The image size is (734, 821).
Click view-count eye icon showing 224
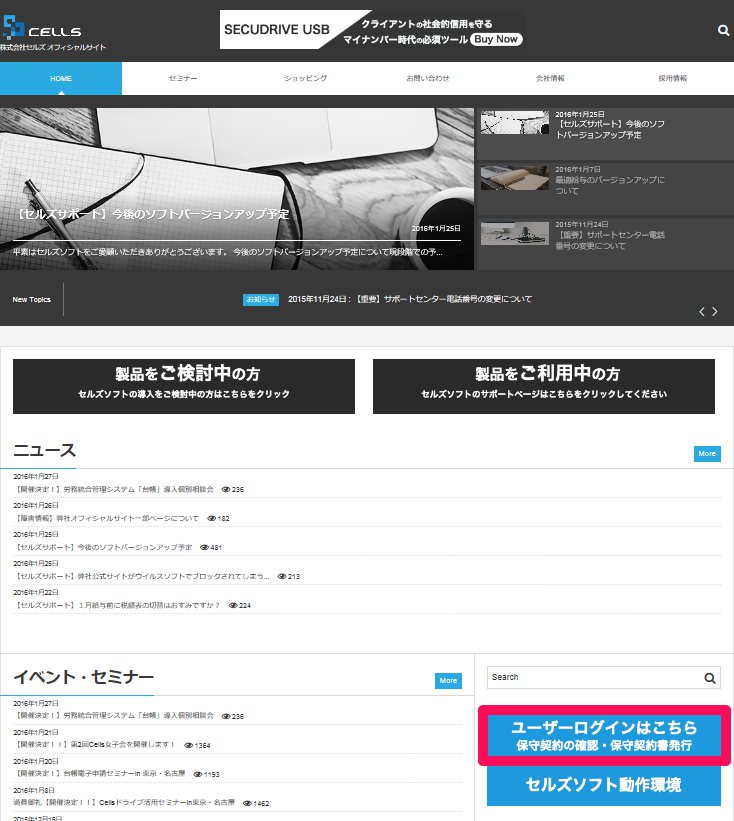(233, 605)
